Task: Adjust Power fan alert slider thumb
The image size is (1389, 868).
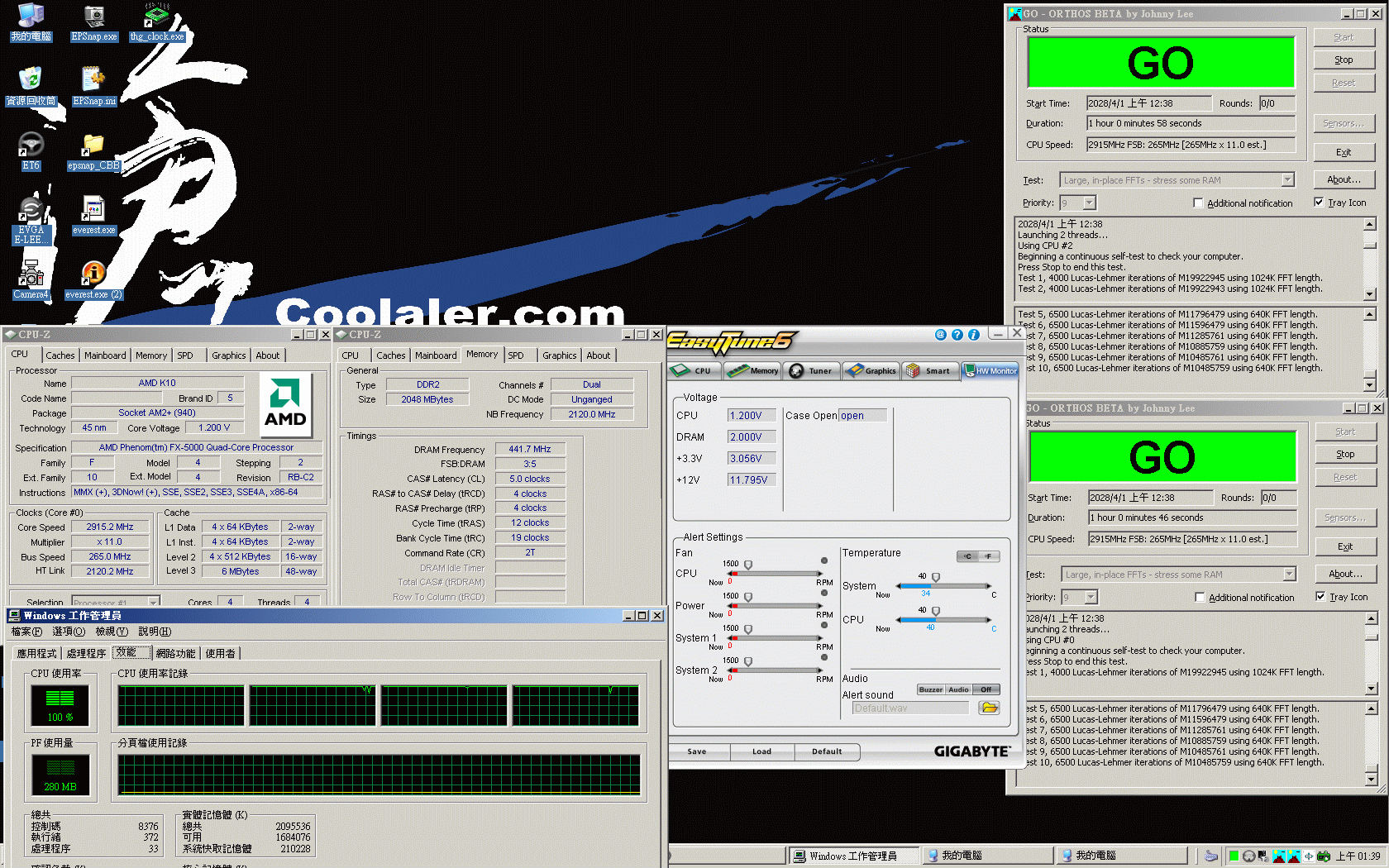Action: pos(748,597)
